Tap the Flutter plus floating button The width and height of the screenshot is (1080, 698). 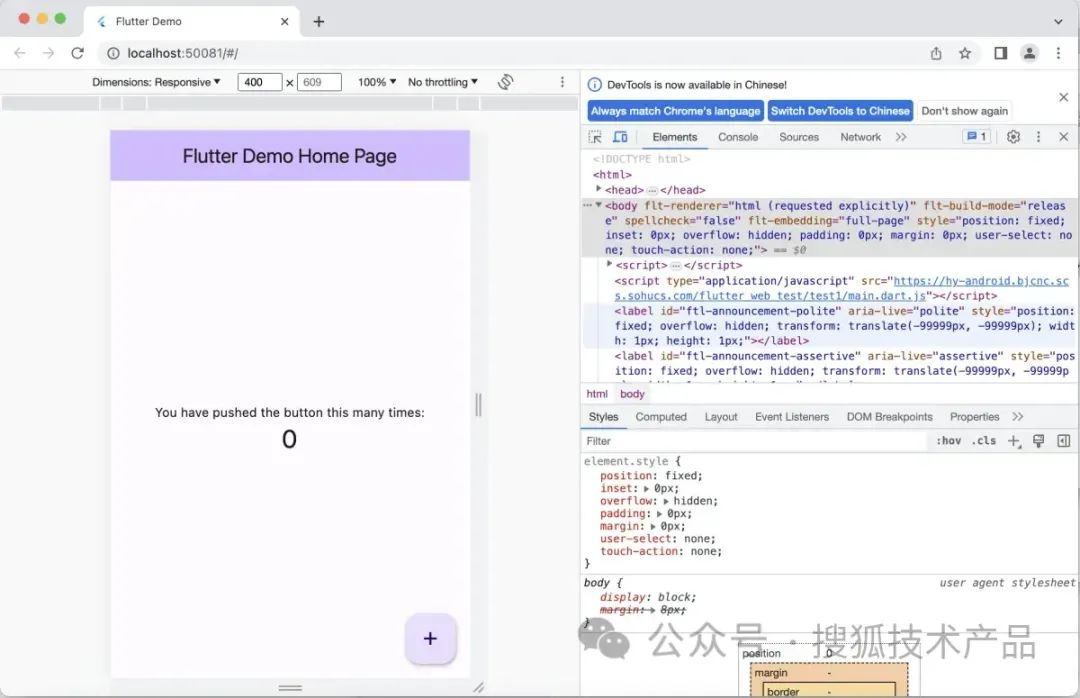point(430,639)
